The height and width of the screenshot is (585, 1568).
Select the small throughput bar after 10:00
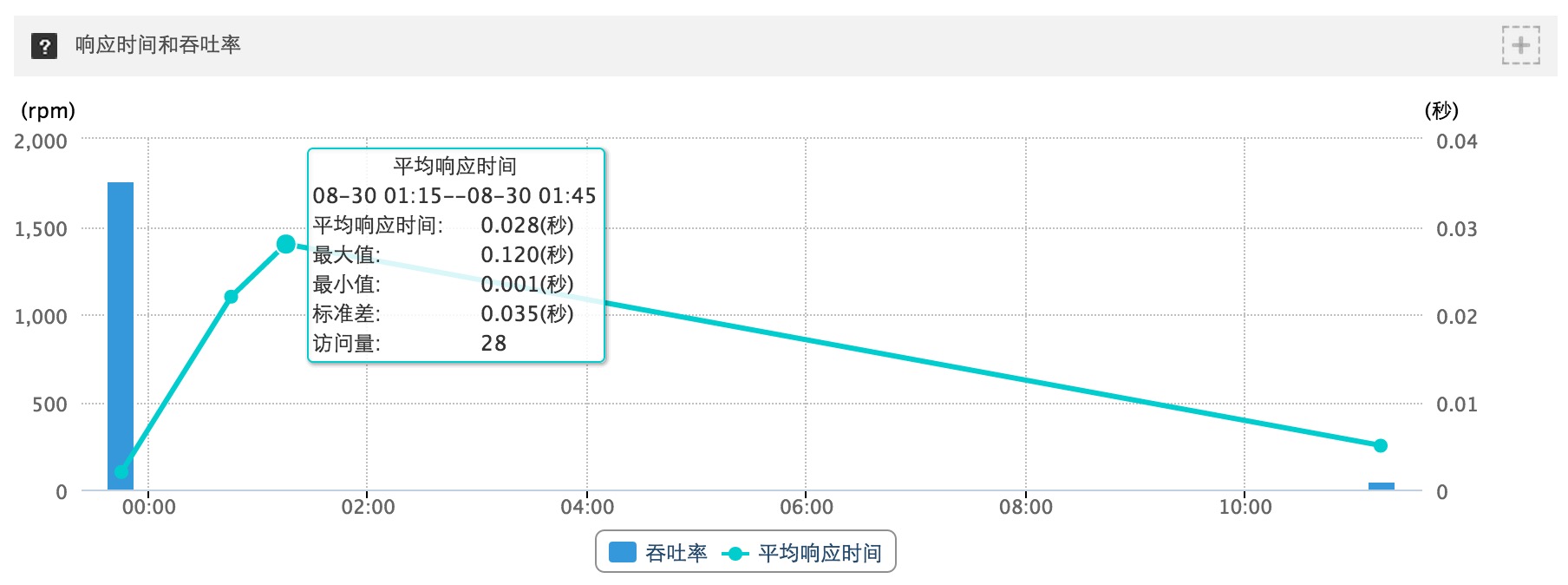point(1382,486)
